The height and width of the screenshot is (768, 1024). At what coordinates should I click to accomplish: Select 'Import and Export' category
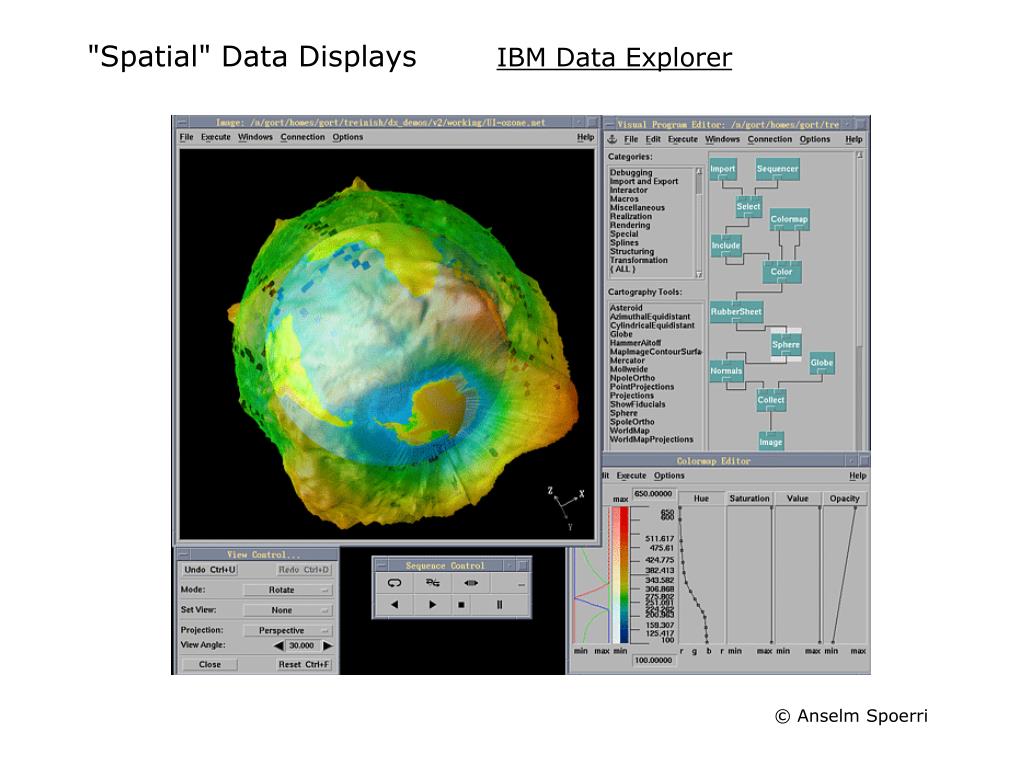click(x=644, y=182)
